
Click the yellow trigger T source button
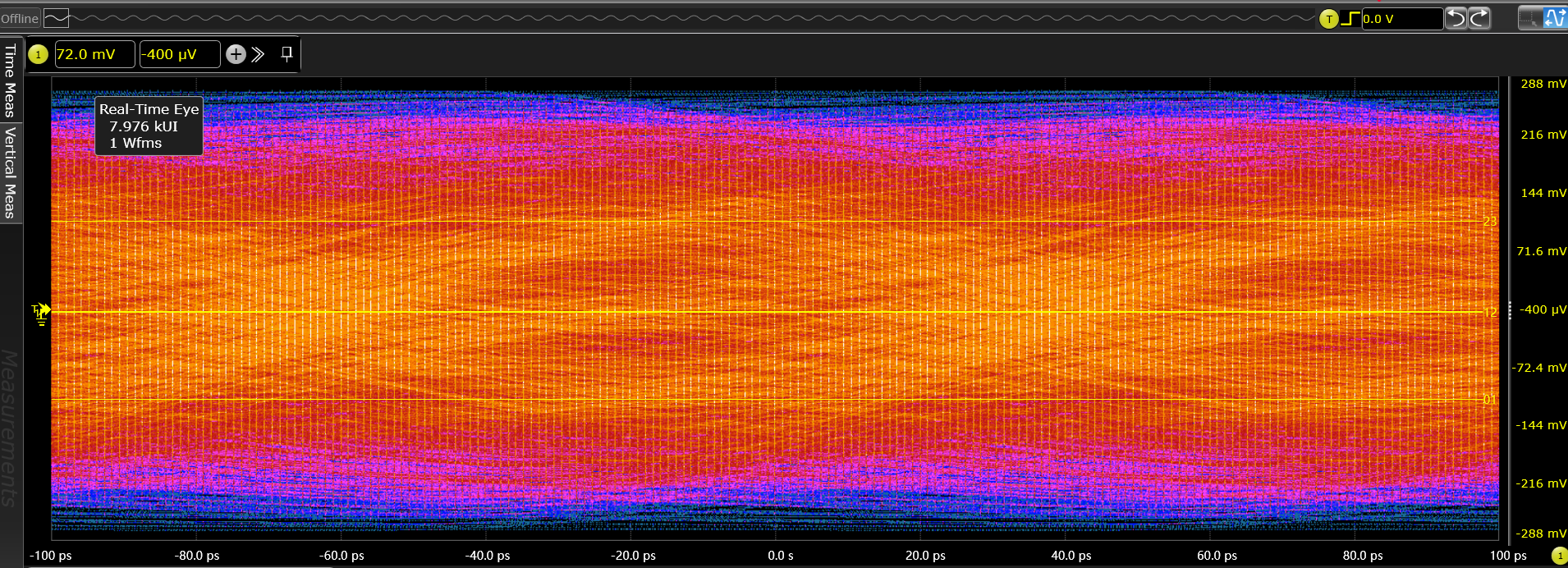click(x=1328, y=19)
